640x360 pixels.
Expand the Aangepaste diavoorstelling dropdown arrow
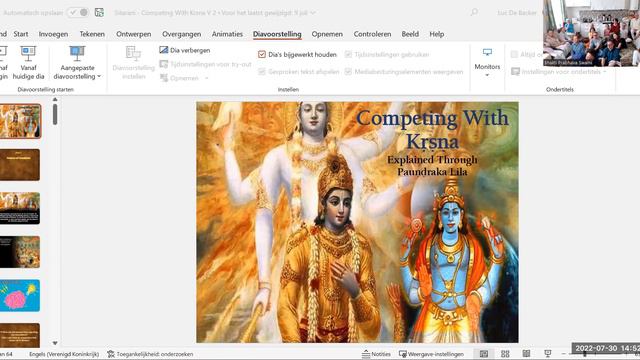[99, 76]
